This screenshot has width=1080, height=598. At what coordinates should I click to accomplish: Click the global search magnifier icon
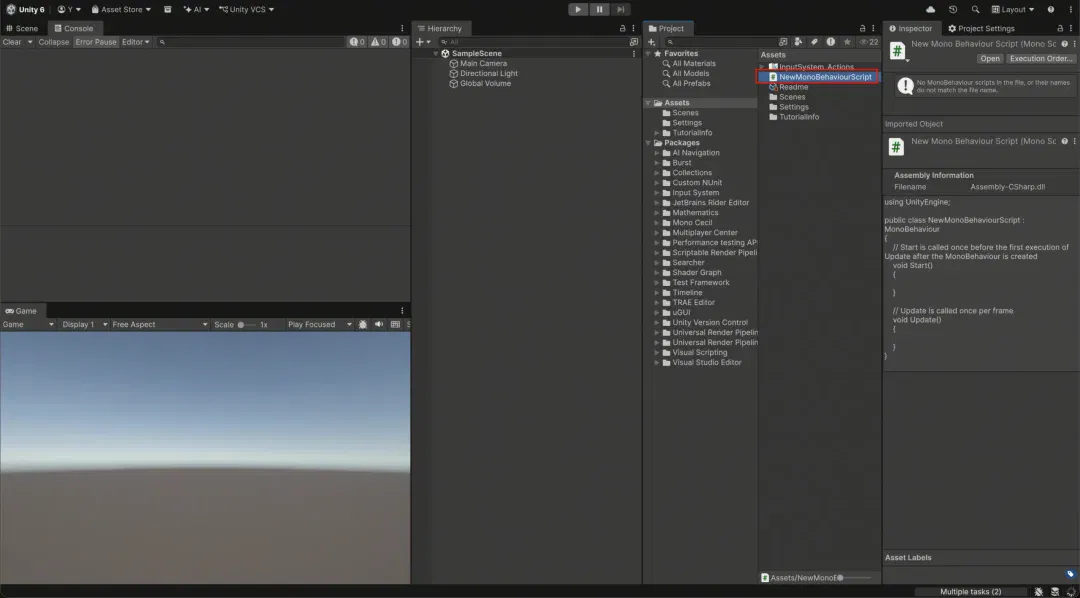pos(975,10)
